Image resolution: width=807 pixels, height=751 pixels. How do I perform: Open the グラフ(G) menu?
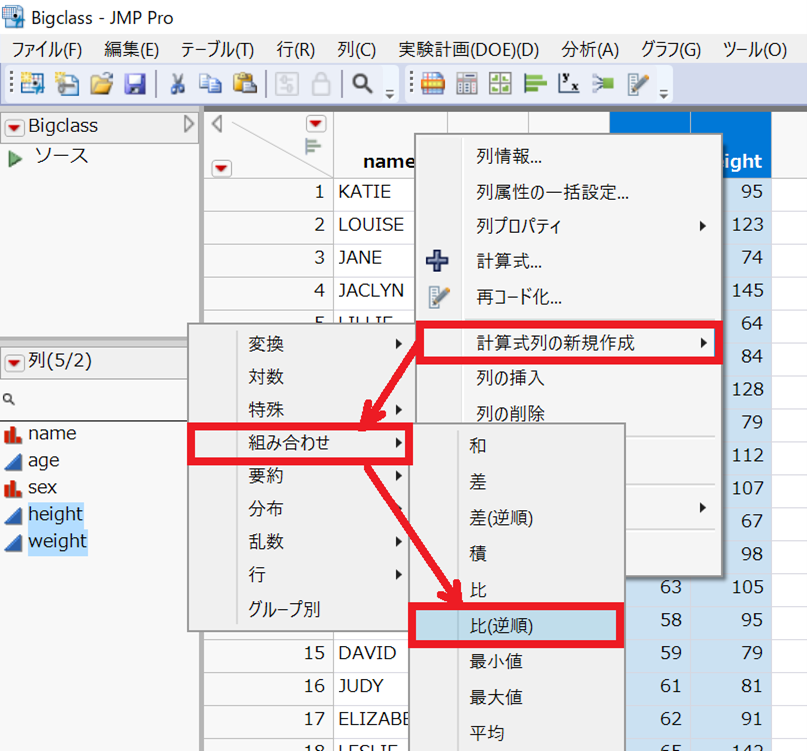point(671,50)
